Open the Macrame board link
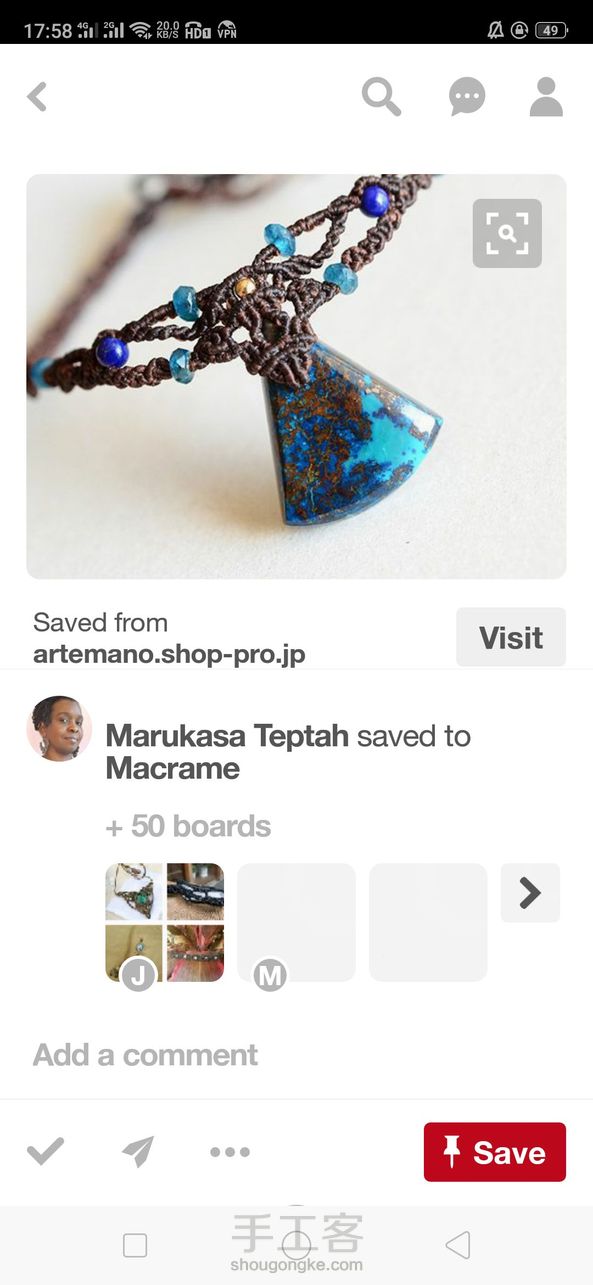Image resolution: width=593 pixels, height=1285 pixels. 173,769
